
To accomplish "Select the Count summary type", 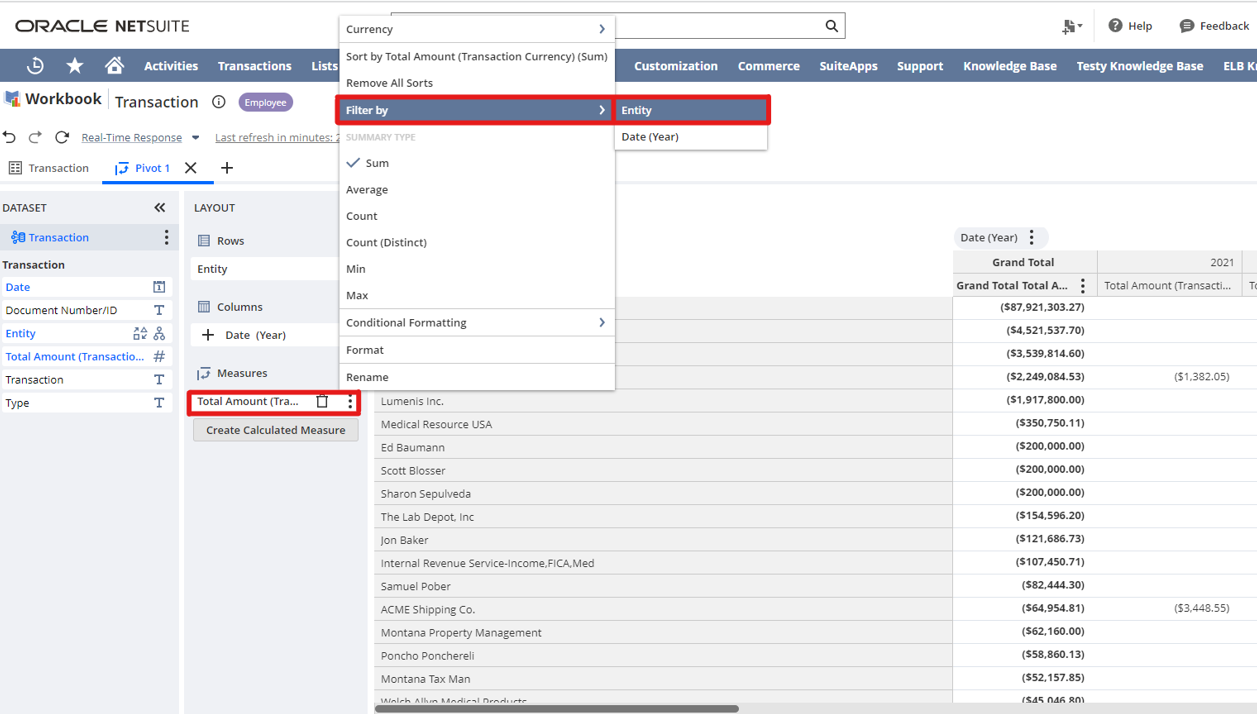I will click(x=476, y=216).
